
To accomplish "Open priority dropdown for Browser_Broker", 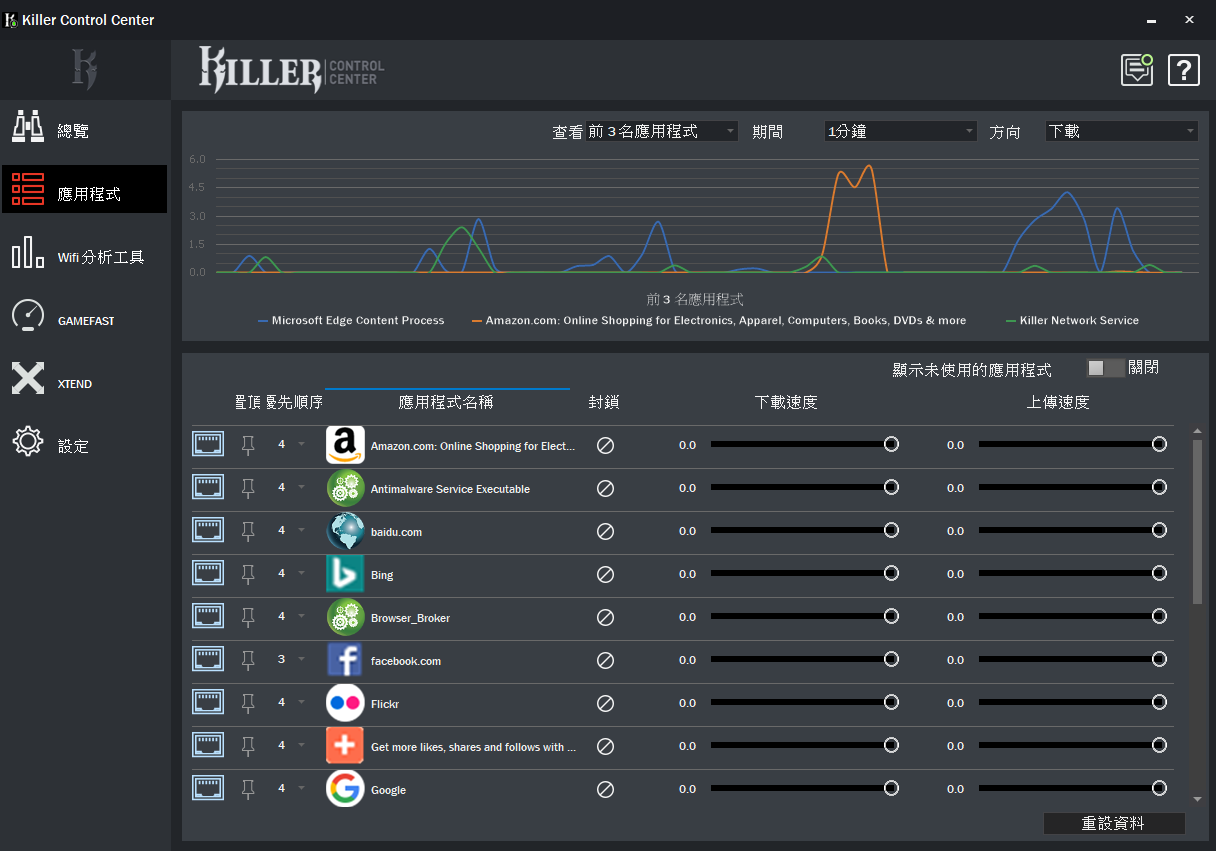I will pos(301,617).
